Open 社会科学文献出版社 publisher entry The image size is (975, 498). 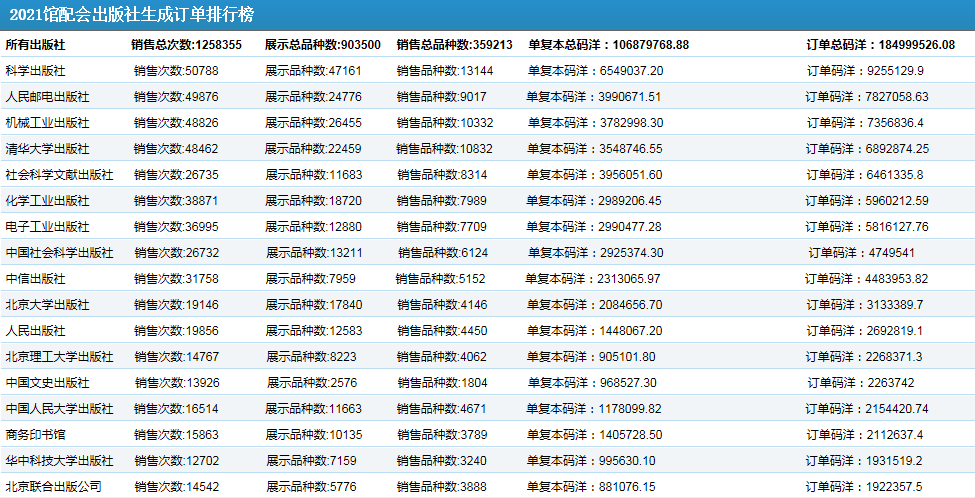click(x=59, y=175)
